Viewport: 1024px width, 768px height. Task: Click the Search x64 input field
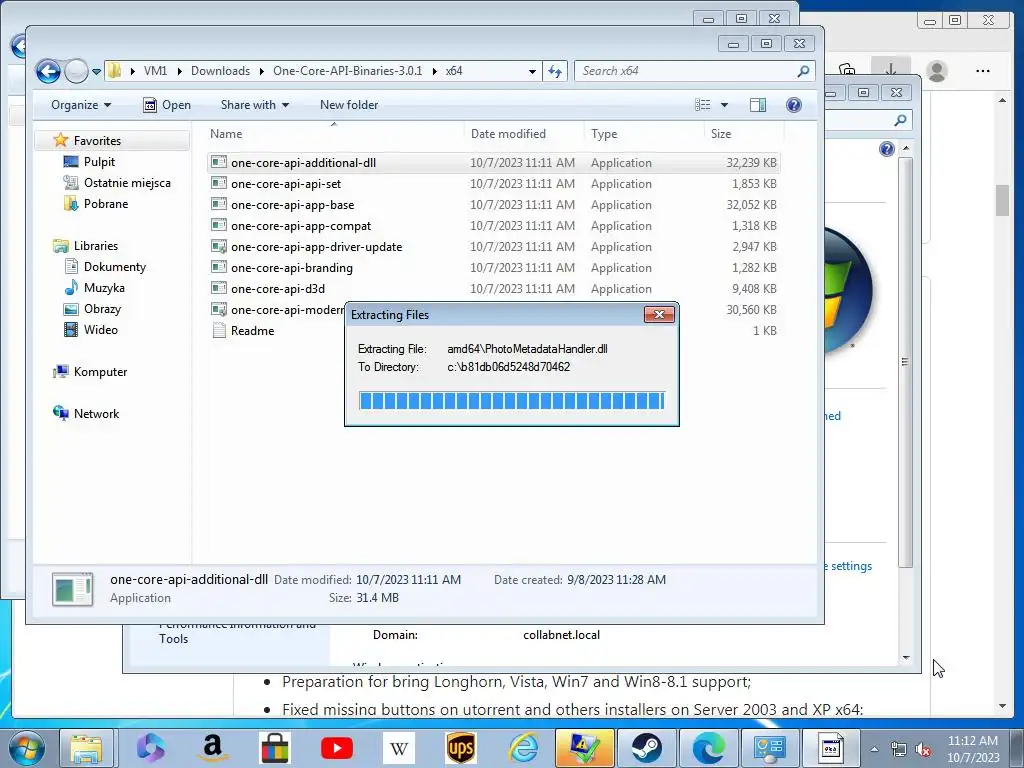coord(686,71)
